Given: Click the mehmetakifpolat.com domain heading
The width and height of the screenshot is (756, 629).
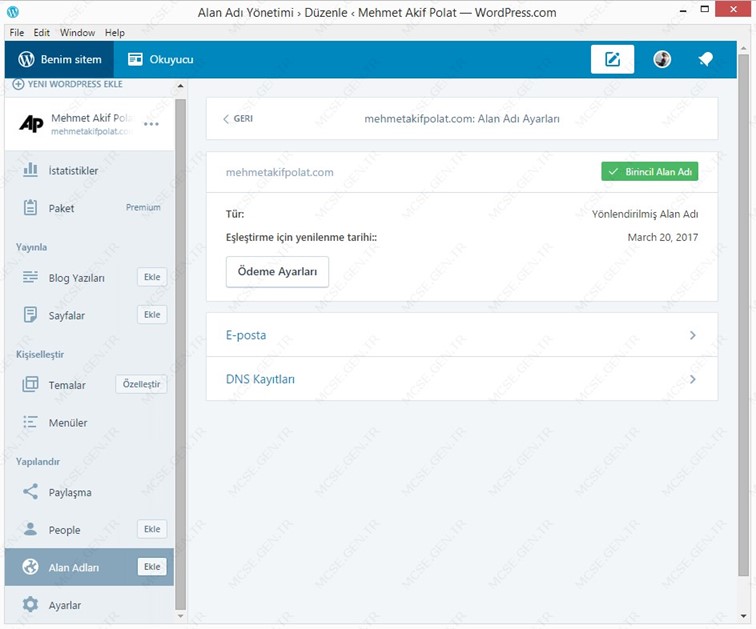Looking at the screenshot, I should click(280, 172).
